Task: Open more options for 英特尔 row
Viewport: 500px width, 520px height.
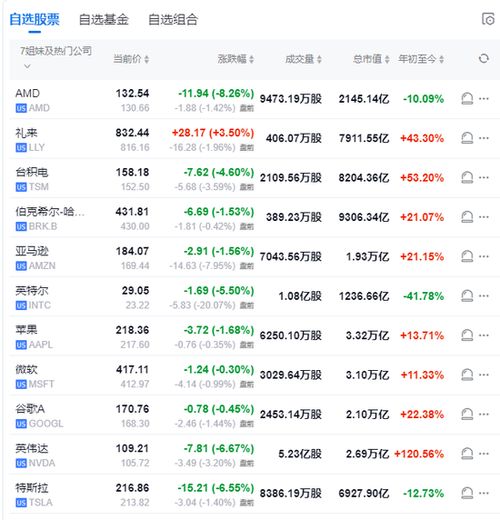Action: coord(484,296)
